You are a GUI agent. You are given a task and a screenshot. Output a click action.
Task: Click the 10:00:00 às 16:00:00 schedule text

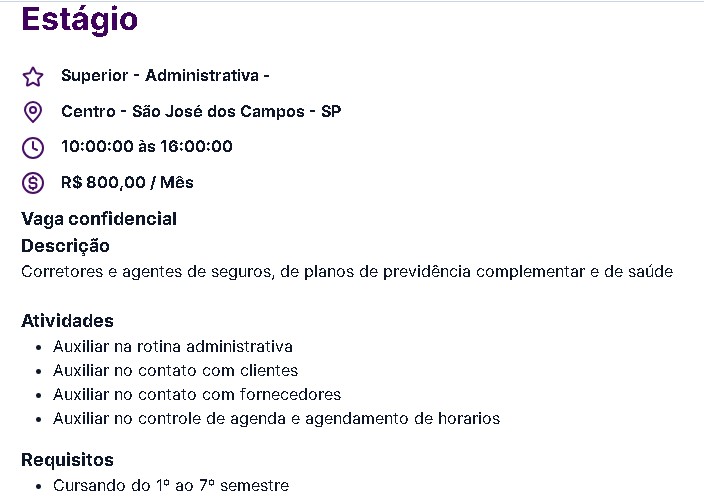click(146, 147)
